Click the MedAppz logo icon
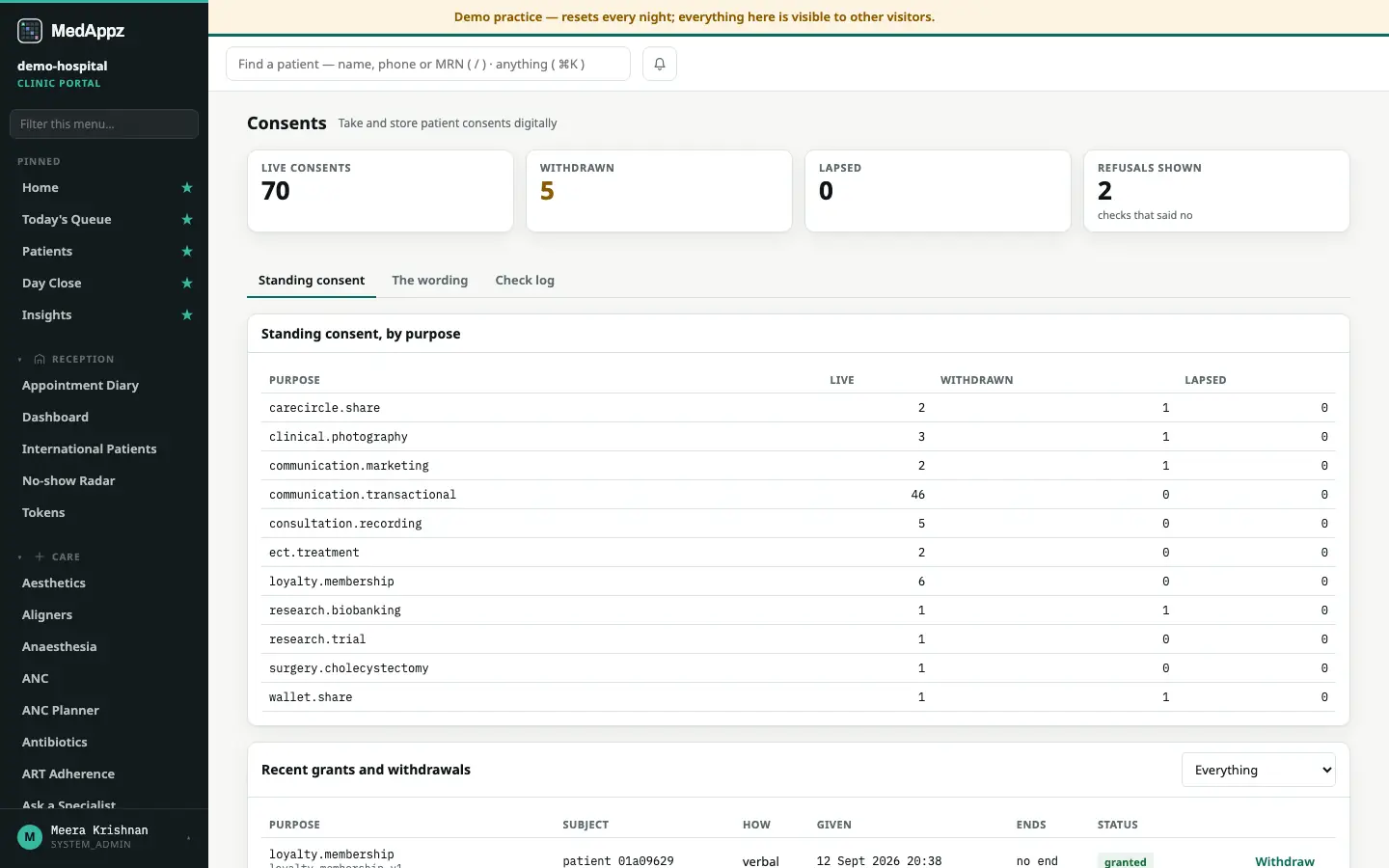 tap(30, 31)
